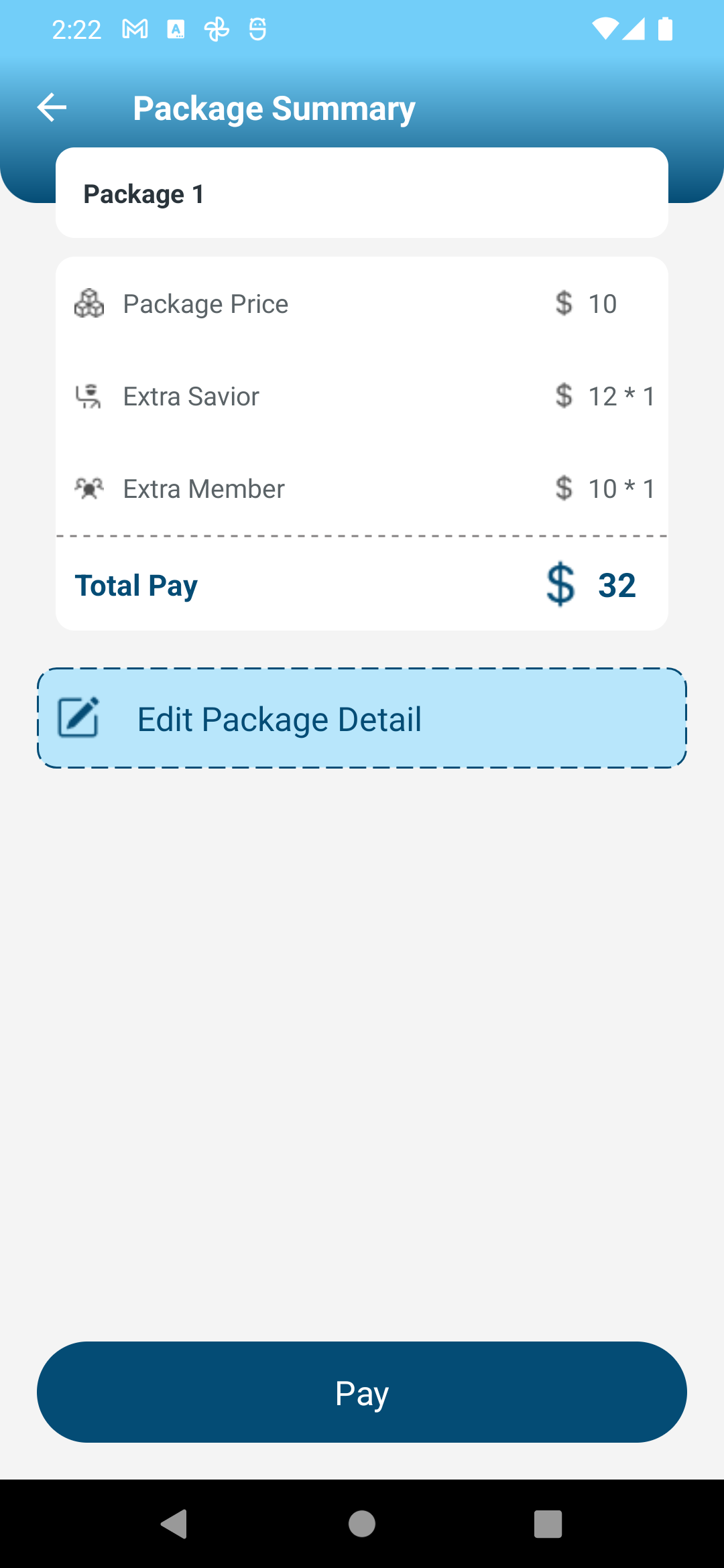The height and width of the screenshot is (1568, 724).
Task: Tap the edit pencil icon
Action: pos(78,718)
